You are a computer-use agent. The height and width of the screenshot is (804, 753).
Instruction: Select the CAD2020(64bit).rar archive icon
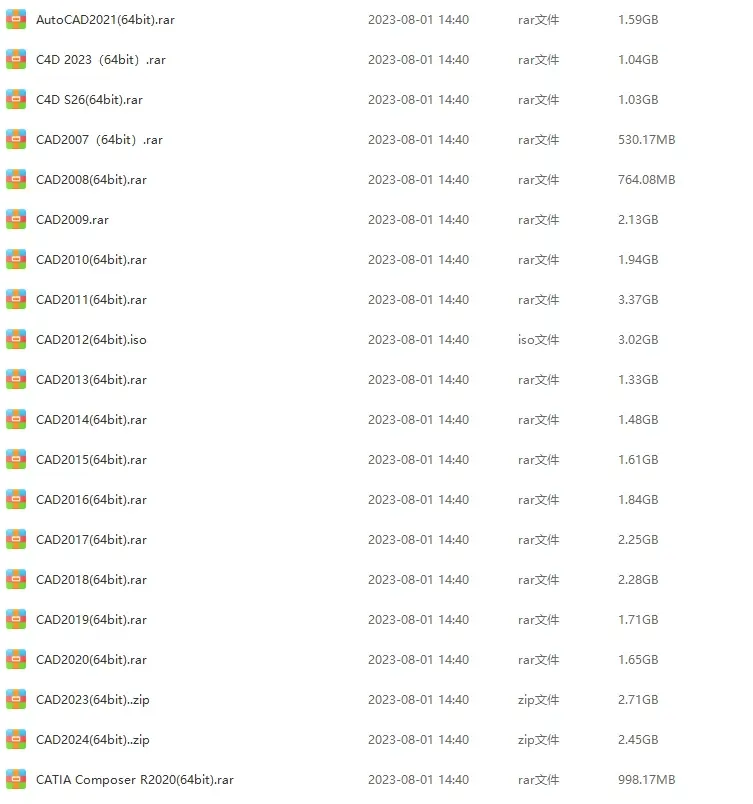[16, 659]
